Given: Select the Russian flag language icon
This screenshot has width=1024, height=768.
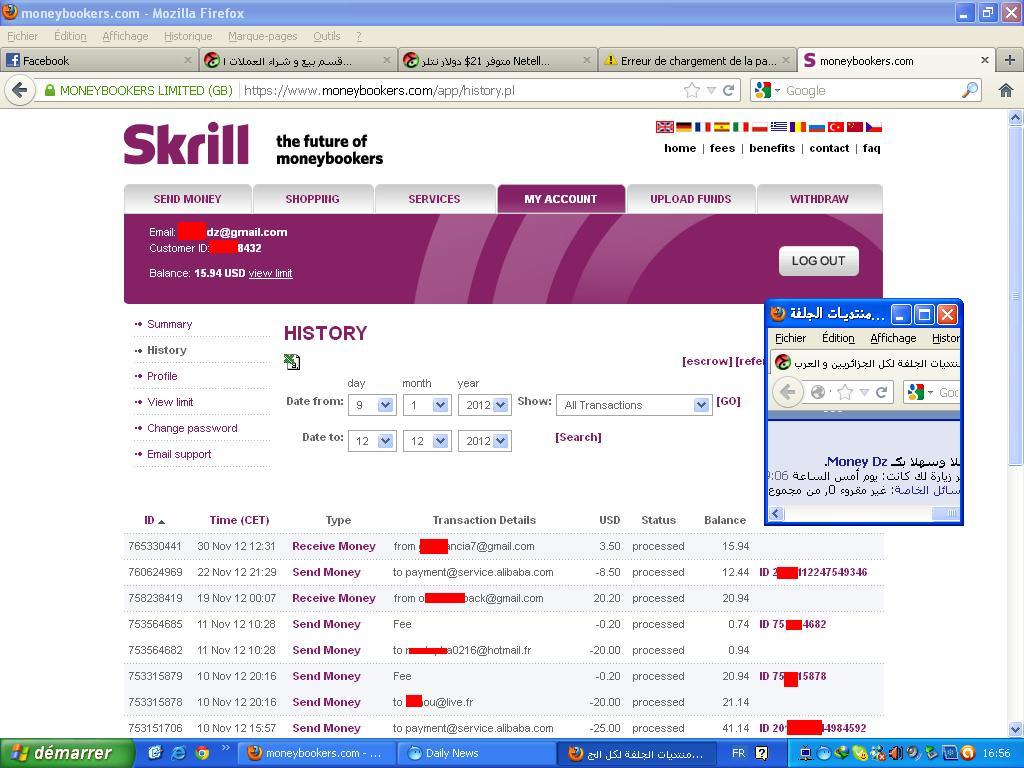Looking at the screenshot, I should coord(816,127).
